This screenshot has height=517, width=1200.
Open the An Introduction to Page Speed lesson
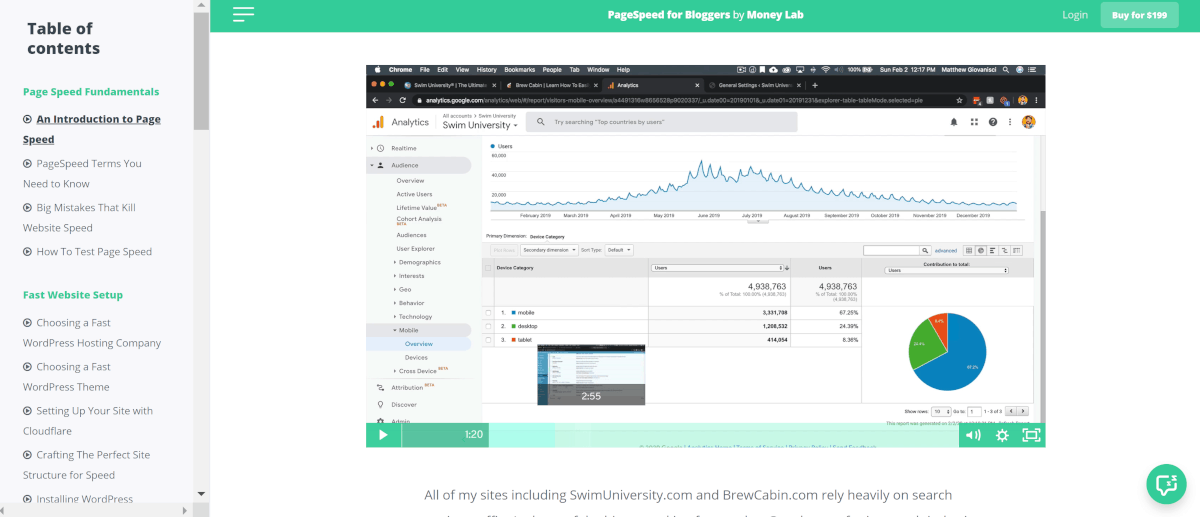click(x=91, y=129)
